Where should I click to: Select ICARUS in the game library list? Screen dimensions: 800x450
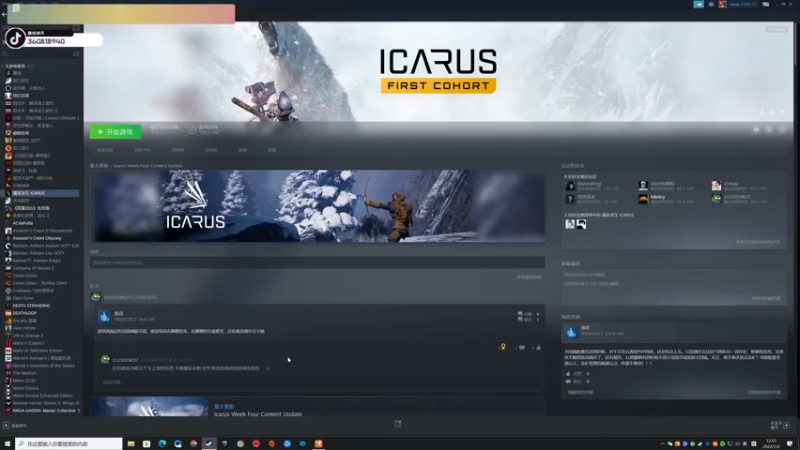pos(41,193)
